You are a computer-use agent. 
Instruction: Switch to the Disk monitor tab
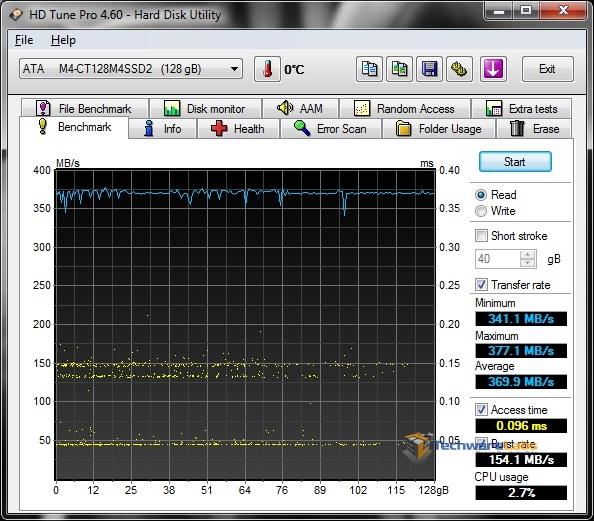pos(205,108)
